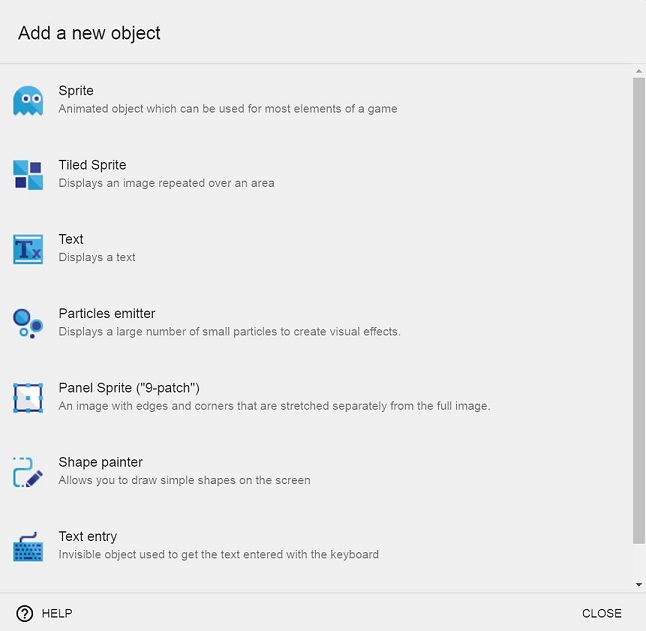Click the Panel Sprite 9-patch icon

[x=28, y=397]
